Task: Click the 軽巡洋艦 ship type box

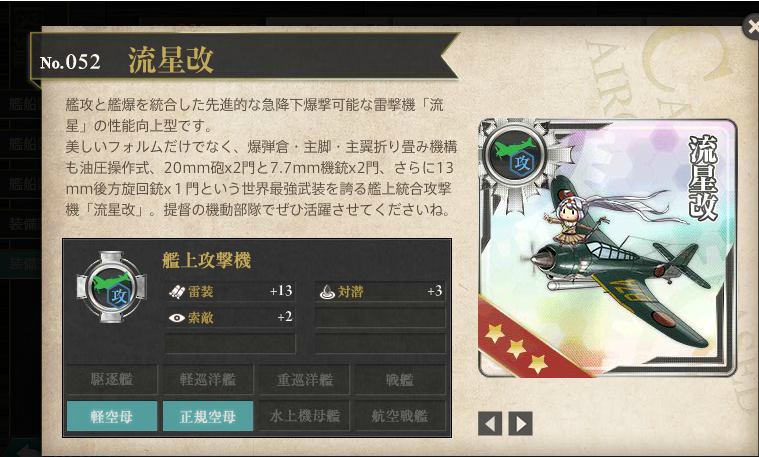Action: (x=208, y=379)
